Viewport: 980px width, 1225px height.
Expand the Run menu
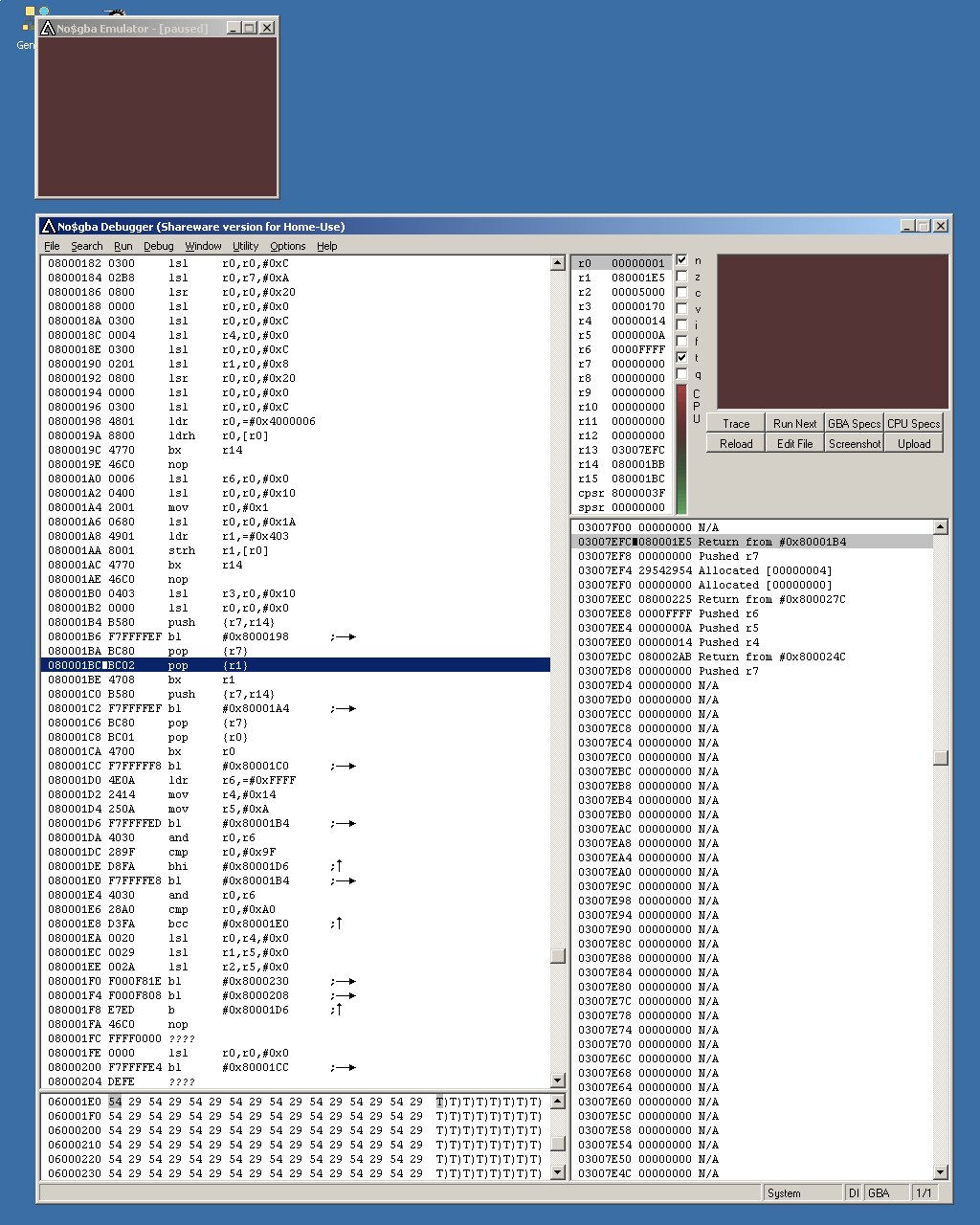pos(122,246)
